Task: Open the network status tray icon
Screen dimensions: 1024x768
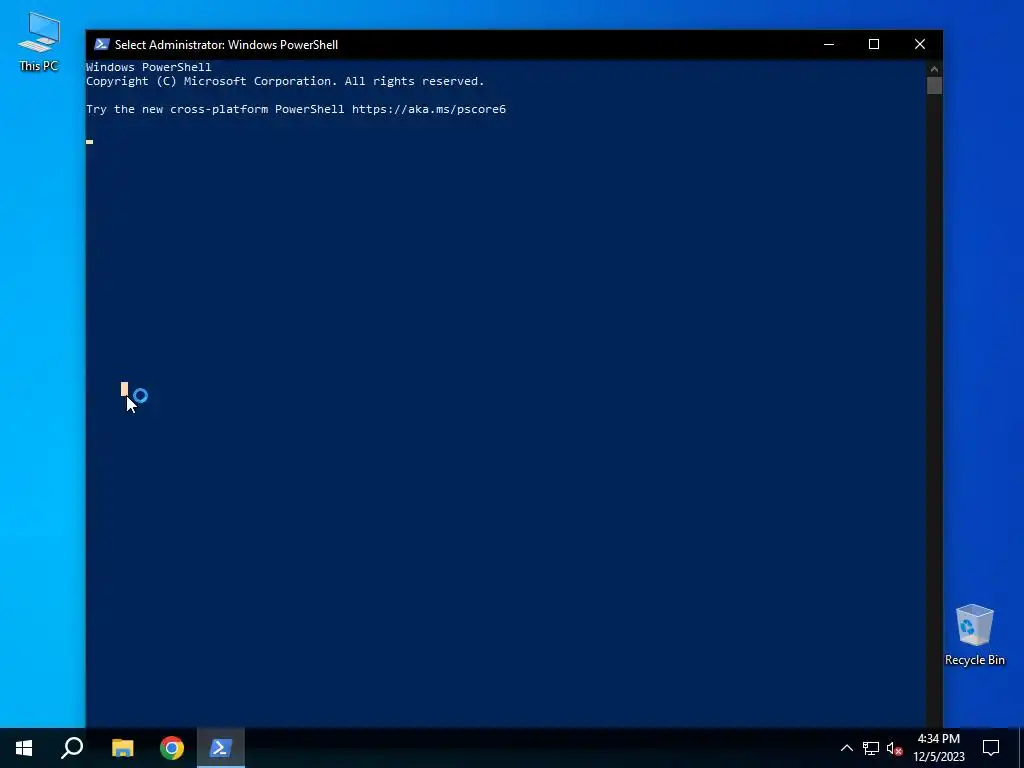Action: click(x=871, y=748)
